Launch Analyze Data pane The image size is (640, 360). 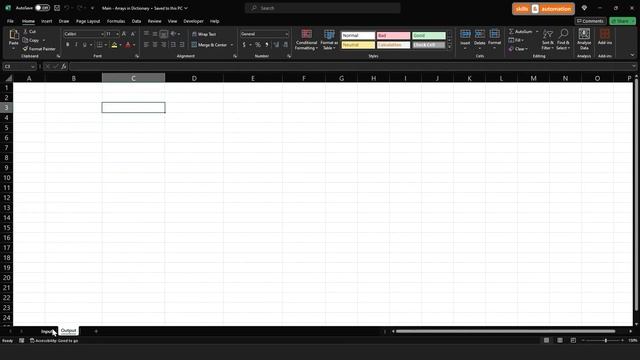(584, 40)
